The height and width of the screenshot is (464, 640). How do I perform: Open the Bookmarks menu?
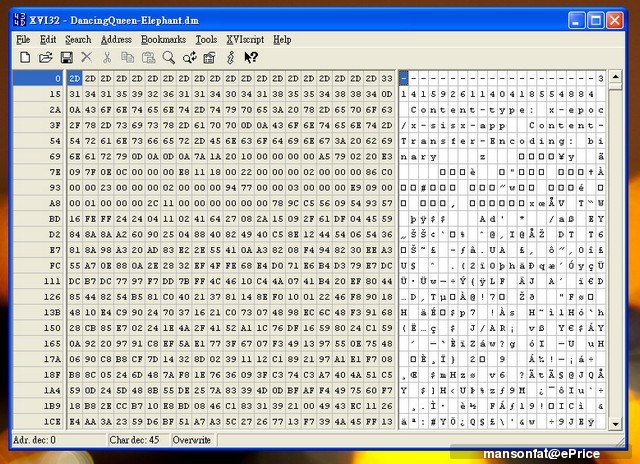point(163,40)
